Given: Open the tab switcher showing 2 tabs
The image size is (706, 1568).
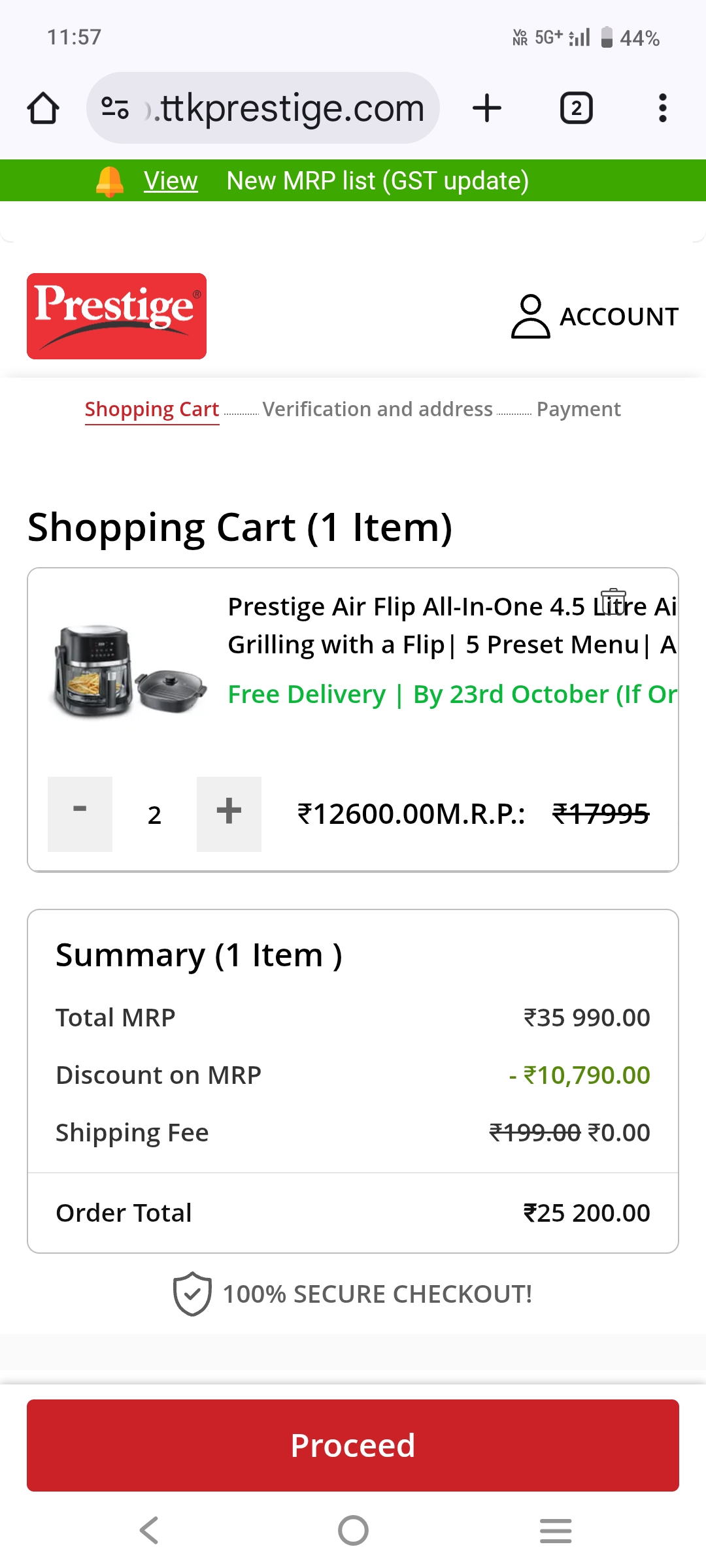Looking at the screenshot, I should tap(576, 108).
